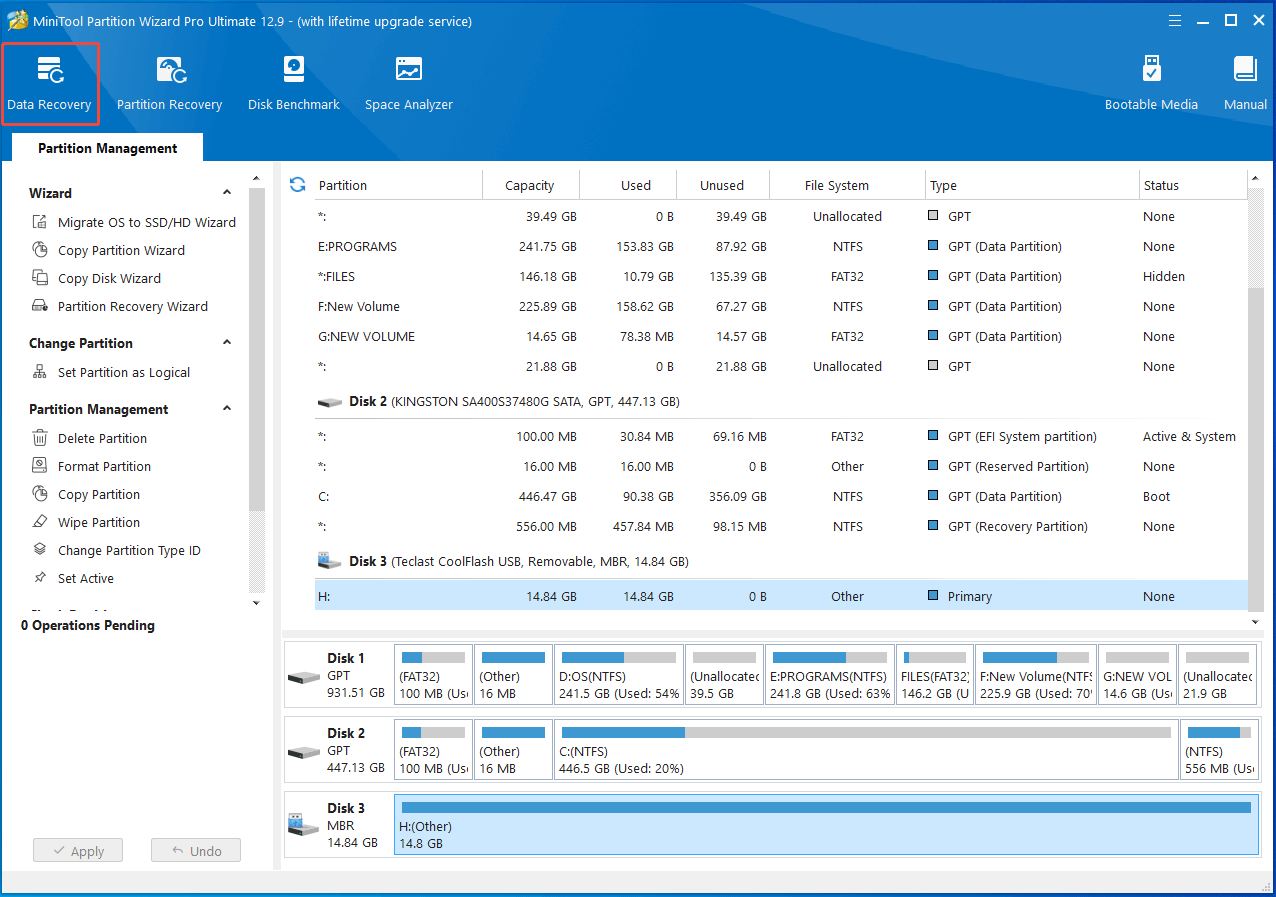Choose Copy Partition under Partition Management
The image size is (1276, 897).
[86, 494]
